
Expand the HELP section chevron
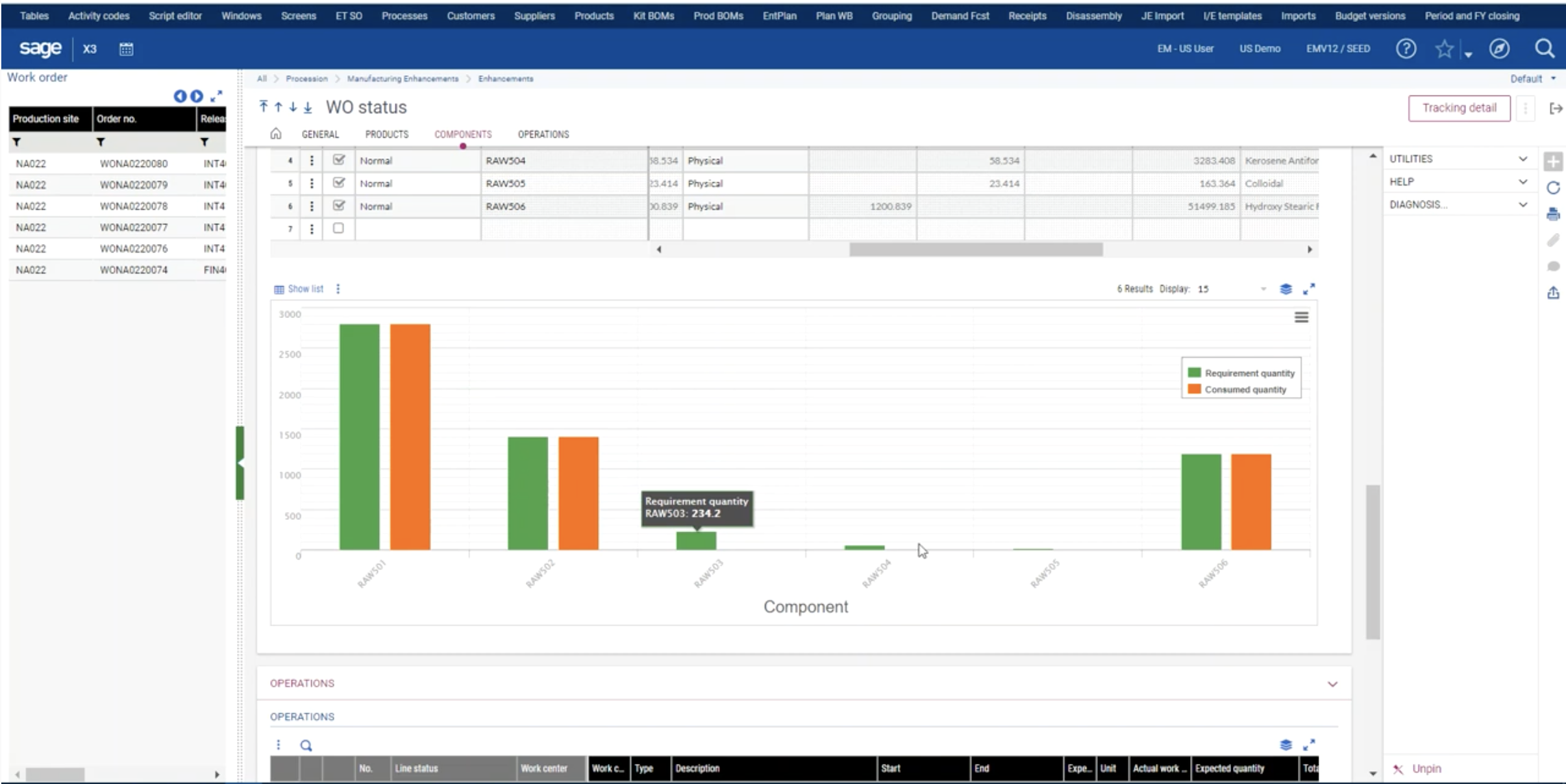1523,181
